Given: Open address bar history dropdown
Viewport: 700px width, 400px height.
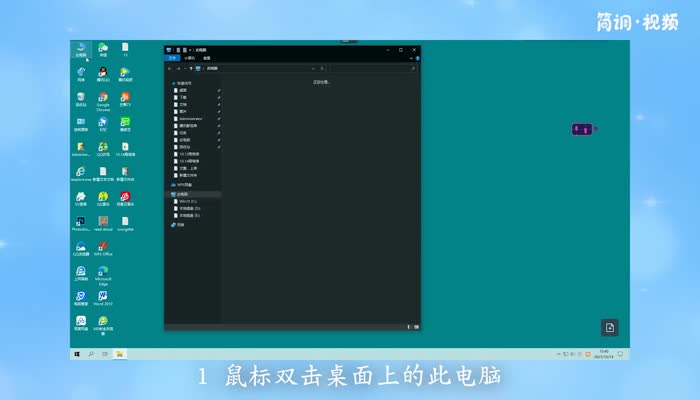Looking at the screenshot, I should click(x=313, y=68).
